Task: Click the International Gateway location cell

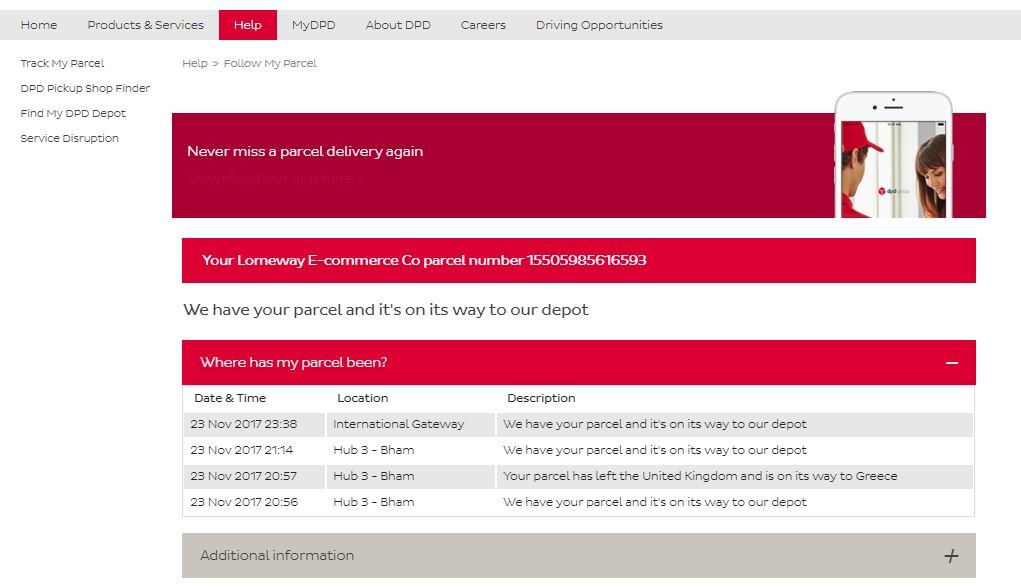Action: [x=411, y=424]
